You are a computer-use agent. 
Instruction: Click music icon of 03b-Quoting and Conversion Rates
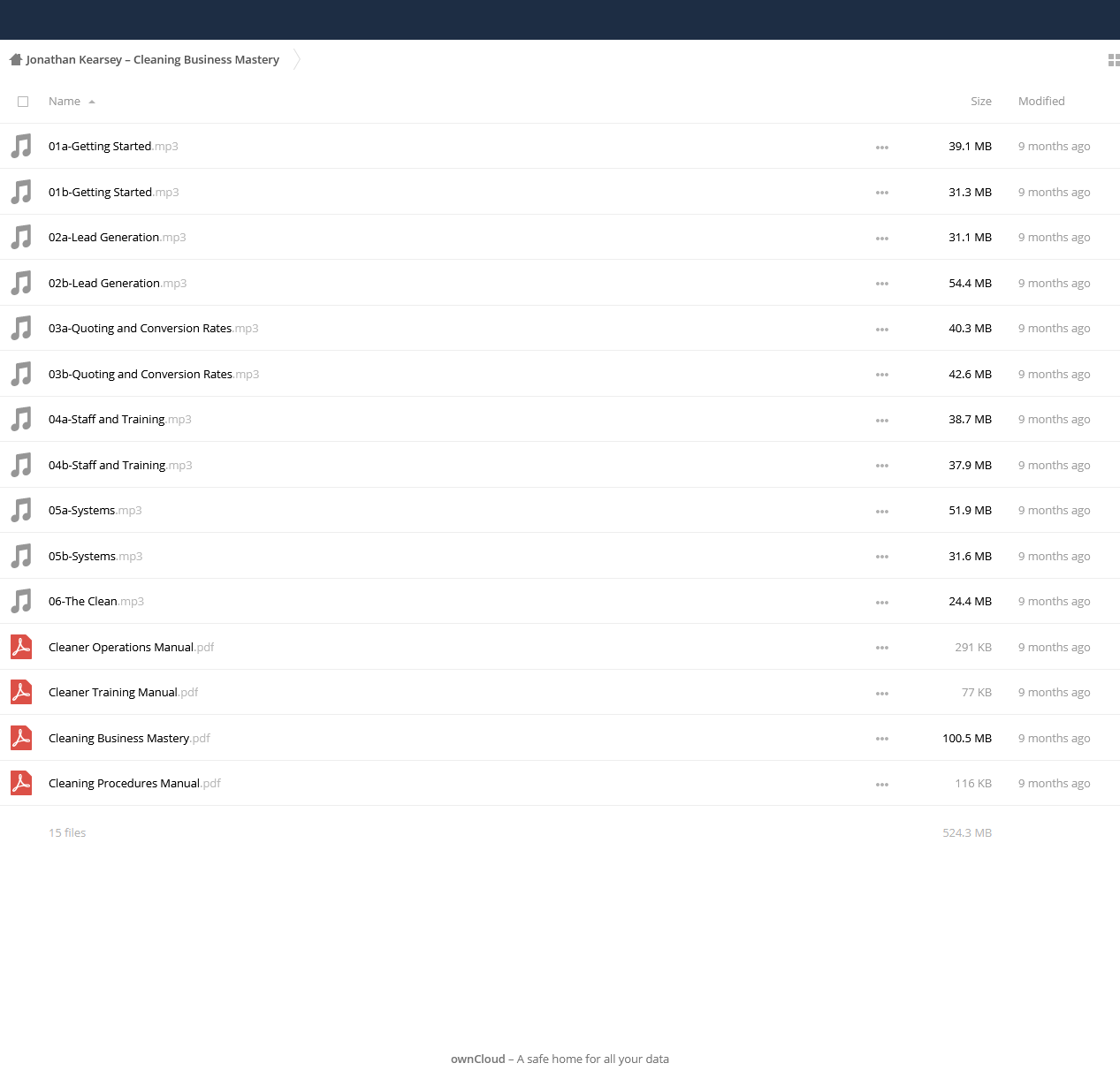pyautogui.click(x=21, y=374)
